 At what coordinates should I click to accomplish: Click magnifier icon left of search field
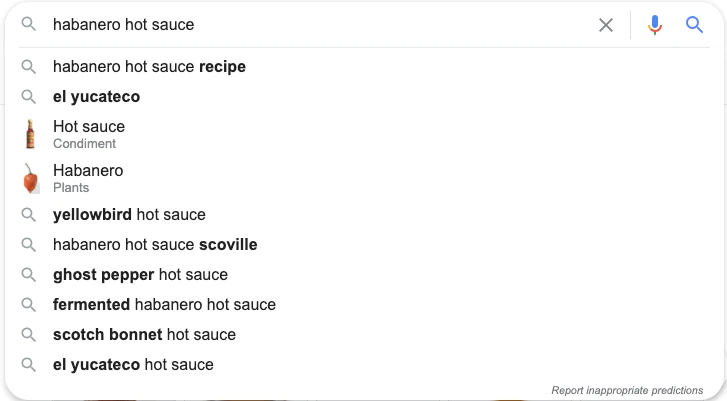coord(29,24)
